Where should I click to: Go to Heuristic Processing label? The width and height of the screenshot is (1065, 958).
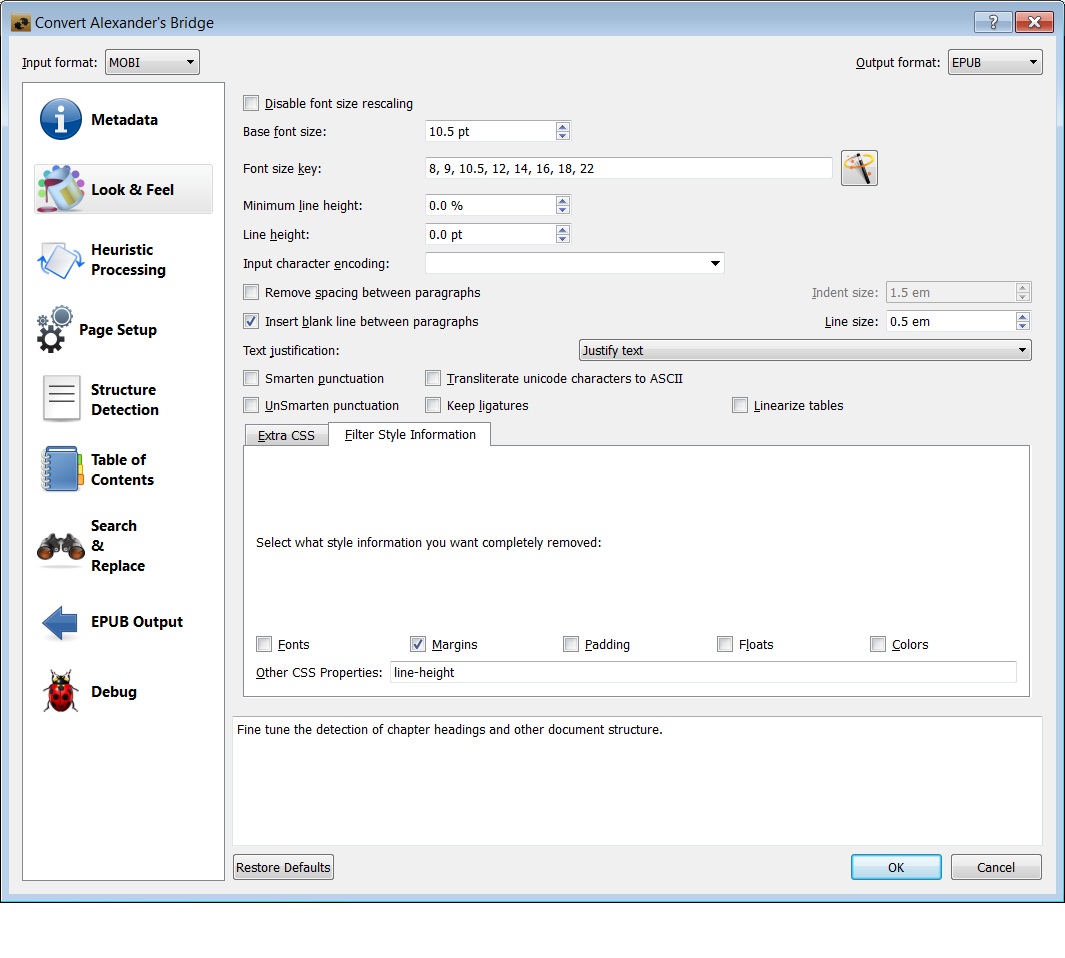point(128,260)
